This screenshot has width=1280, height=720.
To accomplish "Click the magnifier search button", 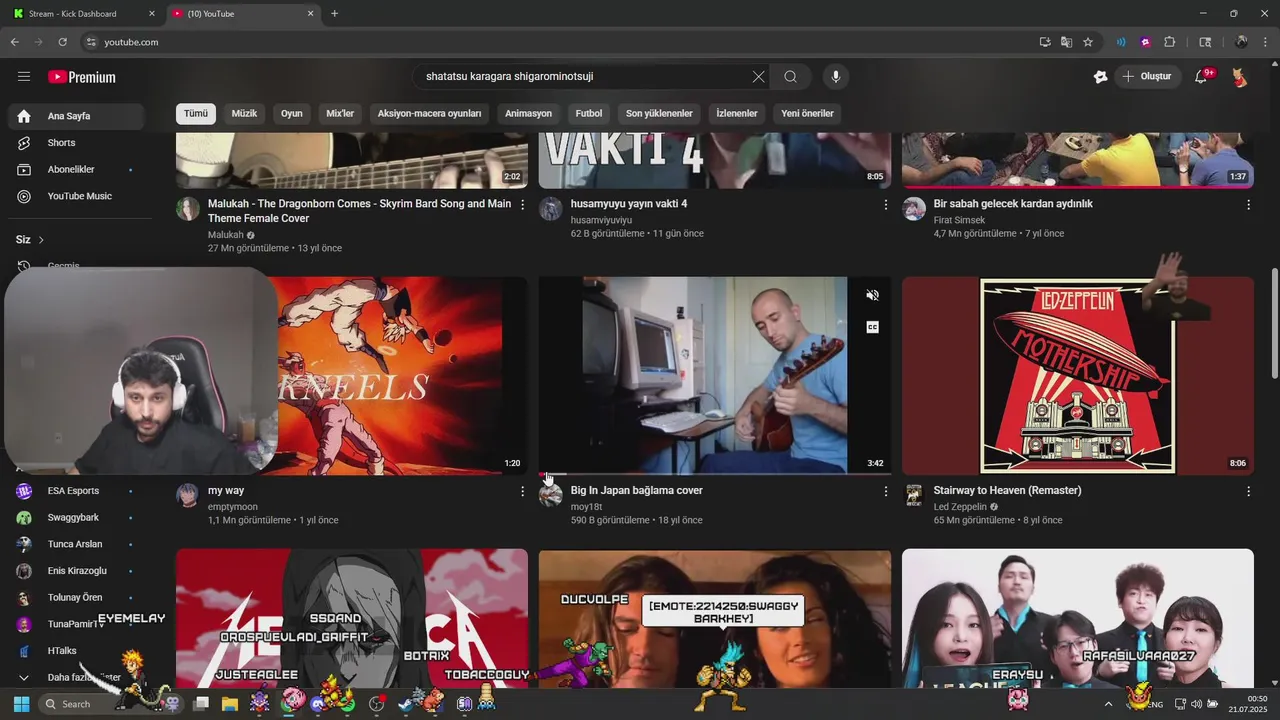I will click(790, 76).
